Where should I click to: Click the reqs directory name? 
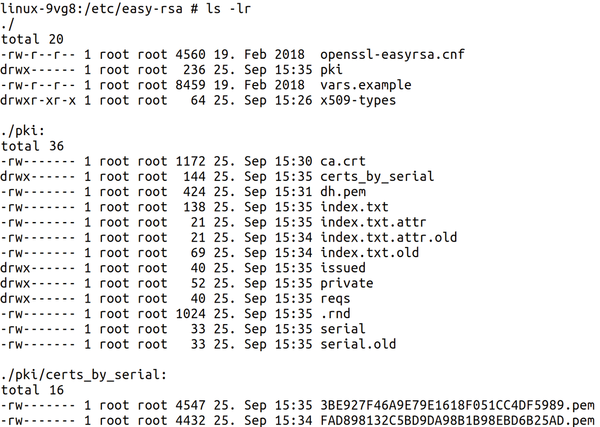(x=335, y=299)
